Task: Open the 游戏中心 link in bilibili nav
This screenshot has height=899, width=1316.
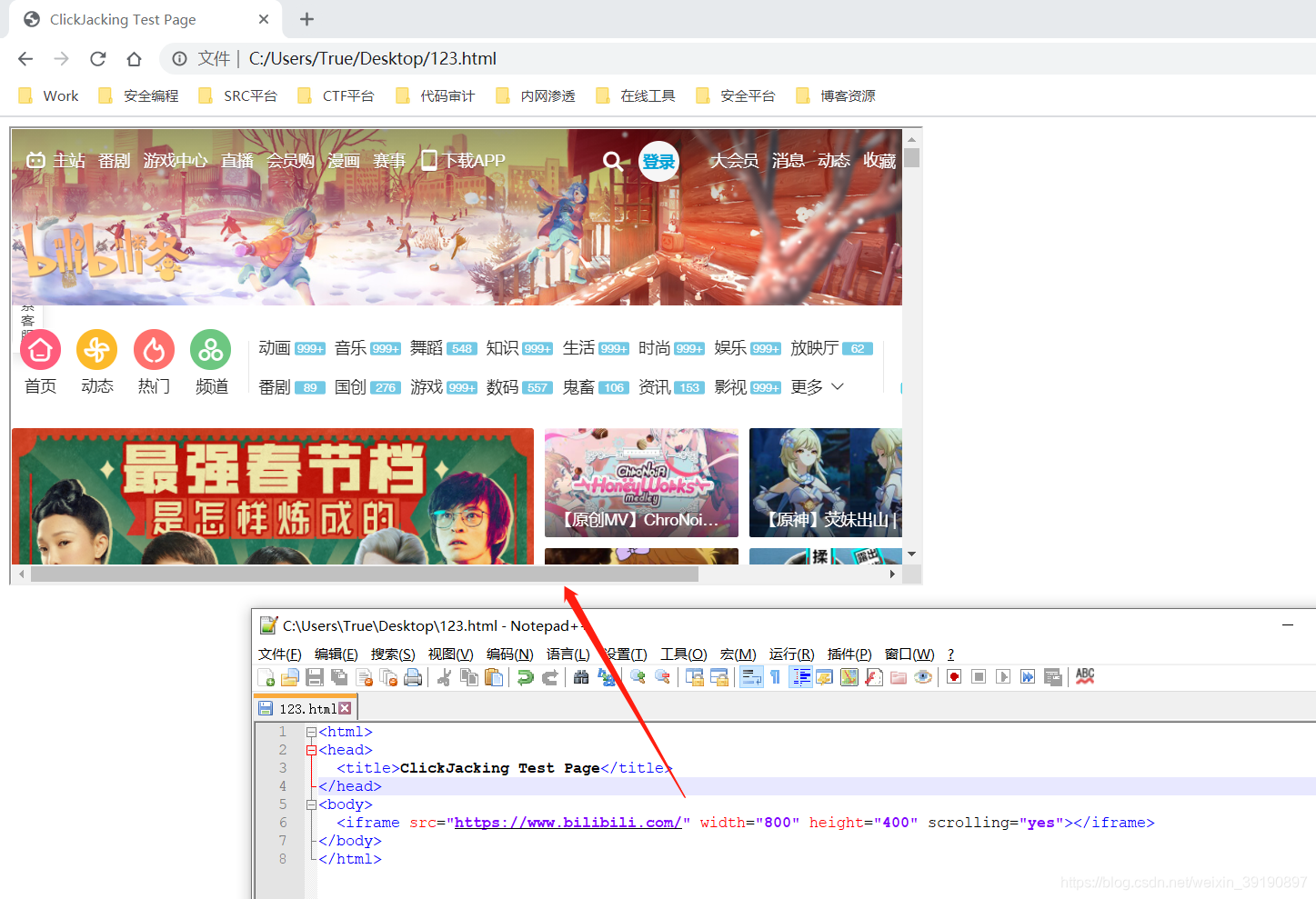Action: tap(176, 161)
